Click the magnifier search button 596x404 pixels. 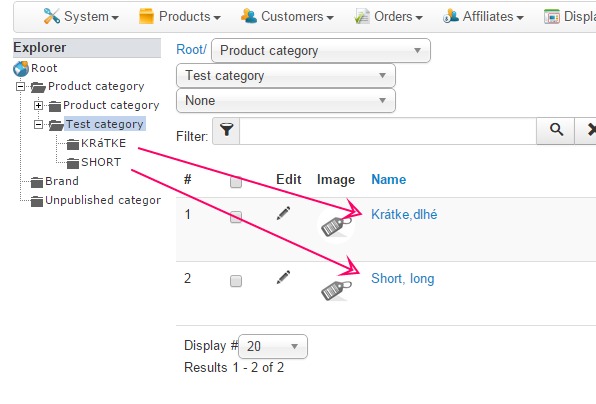pyautogui.click(x=556, y=130)
